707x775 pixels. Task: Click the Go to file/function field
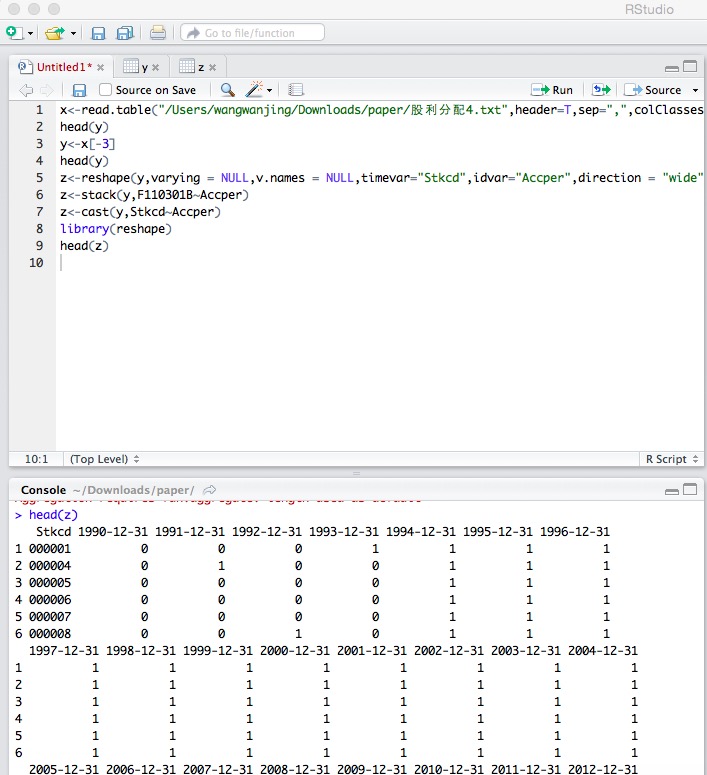[x=253, y=33]
